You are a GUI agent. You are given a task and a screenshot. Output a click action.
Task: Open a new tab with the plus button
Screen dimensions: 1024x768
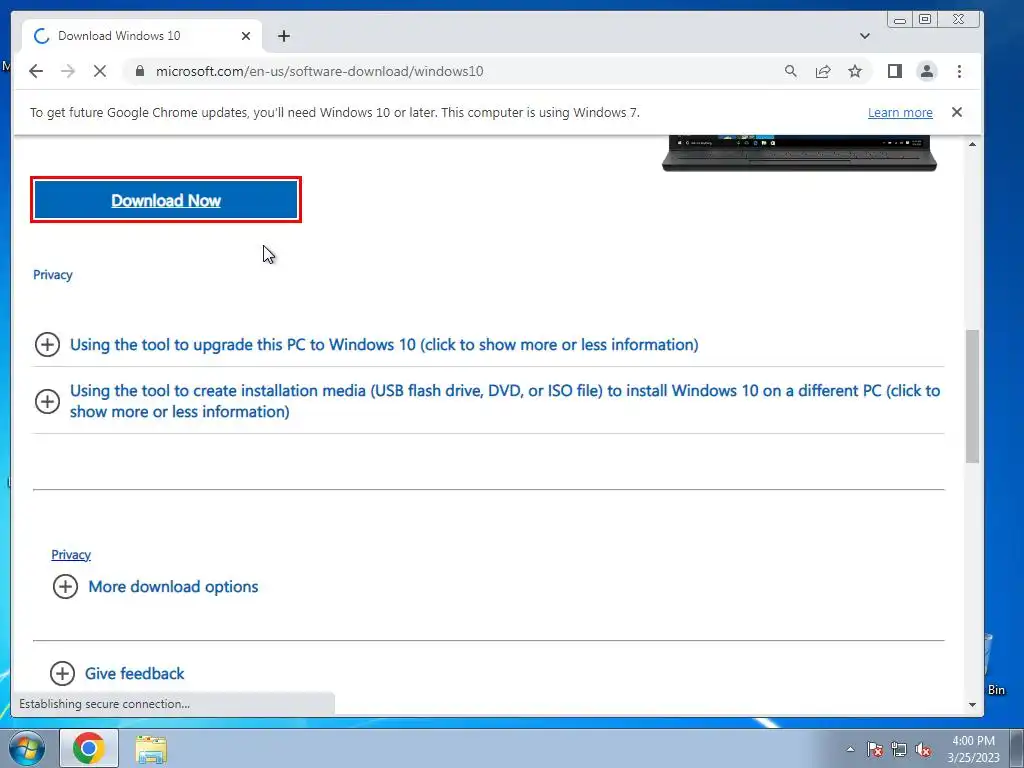pyautogui.click(x=283, y=36)
